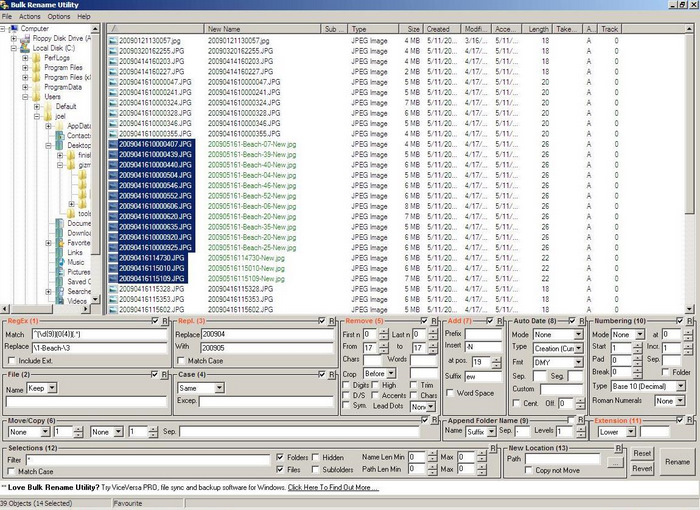The height and width of the screenshot is (510, 700).
Task: Click the Bulk Rename Utility title bar icon
Action: tap(4, 5)
